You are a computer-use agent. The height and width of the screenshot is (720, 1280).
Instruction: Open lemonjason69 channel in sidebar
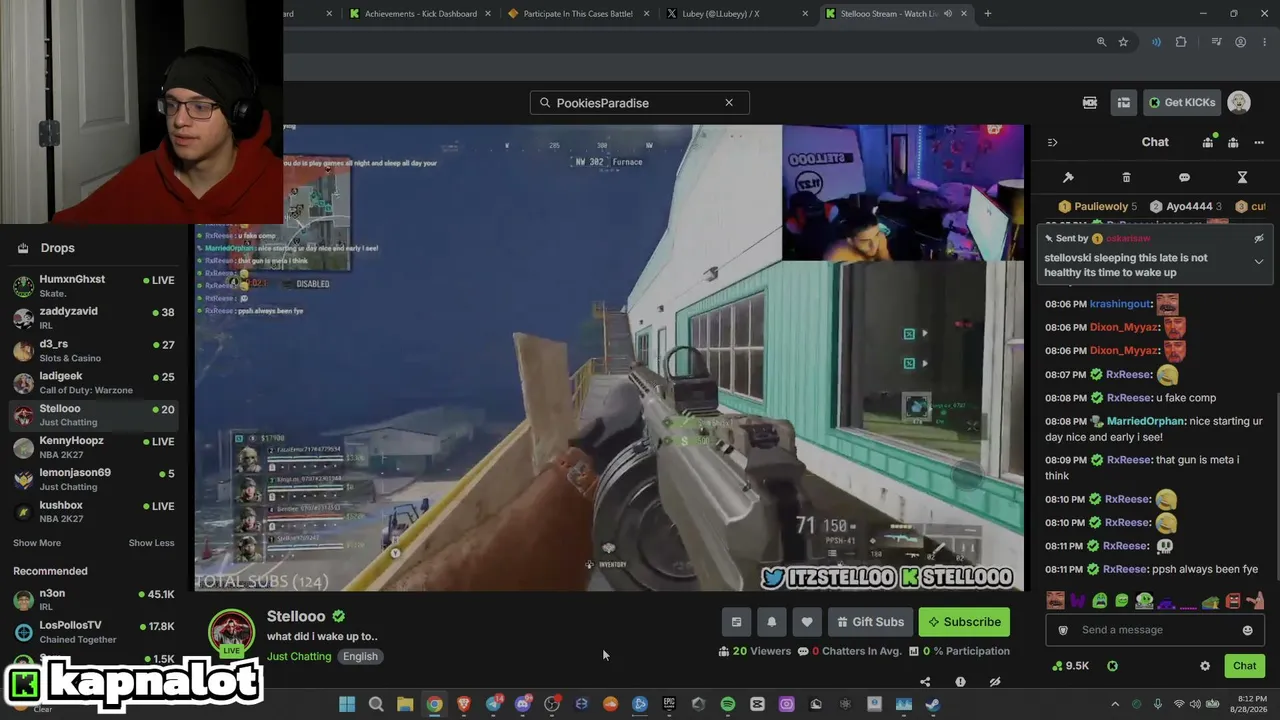tap(95, 479)
